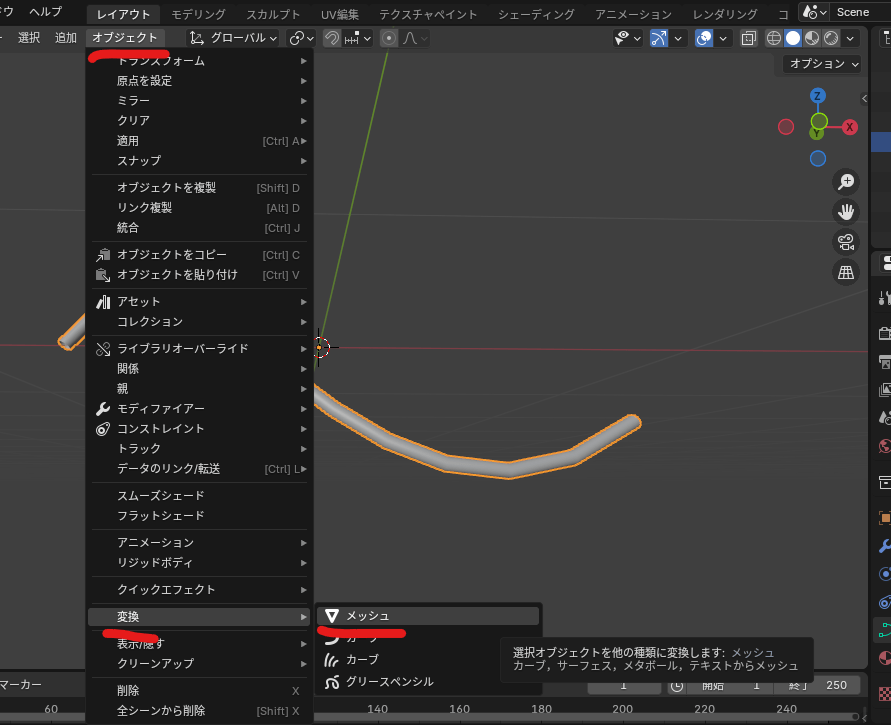
Task: Expand the viewport shading options arrow
Action: tap(851, 38)
